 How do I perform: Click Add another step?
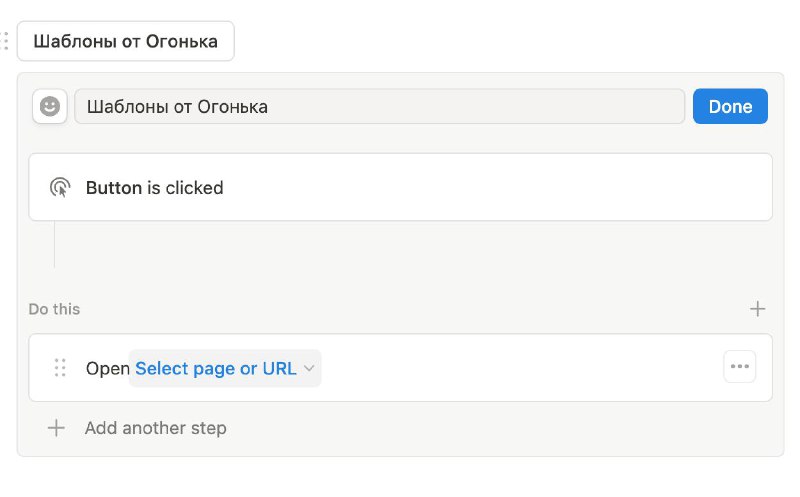(x=156, y=428)
